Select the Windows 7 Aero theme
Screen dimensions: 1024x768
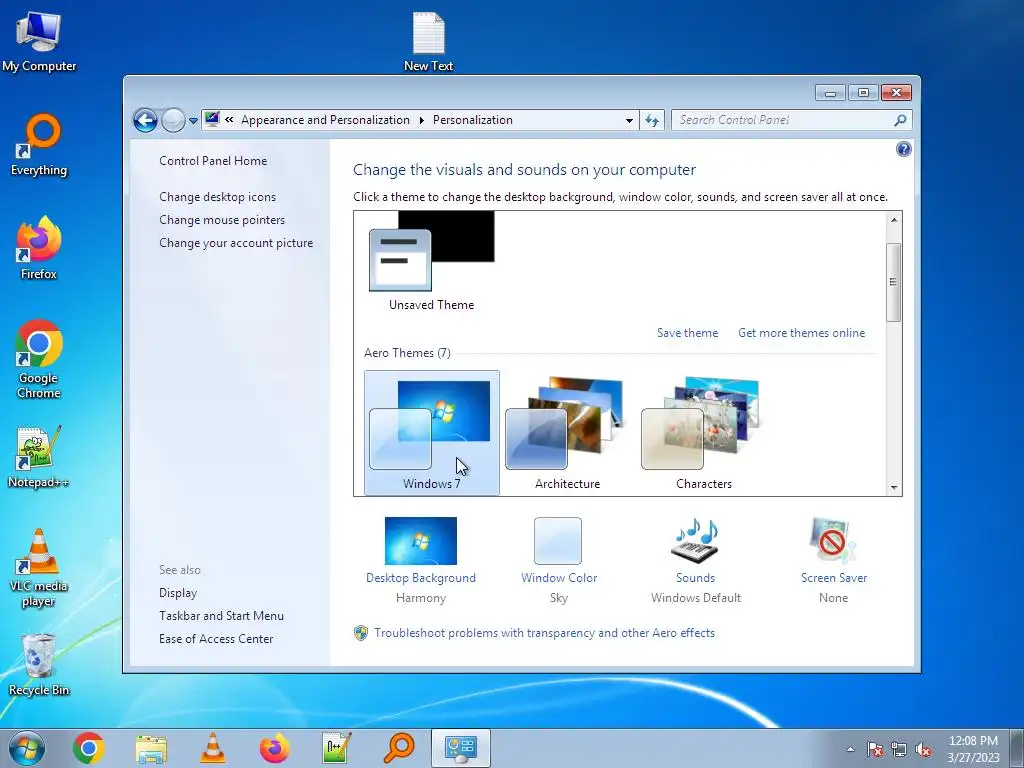(x=432, y=433)
